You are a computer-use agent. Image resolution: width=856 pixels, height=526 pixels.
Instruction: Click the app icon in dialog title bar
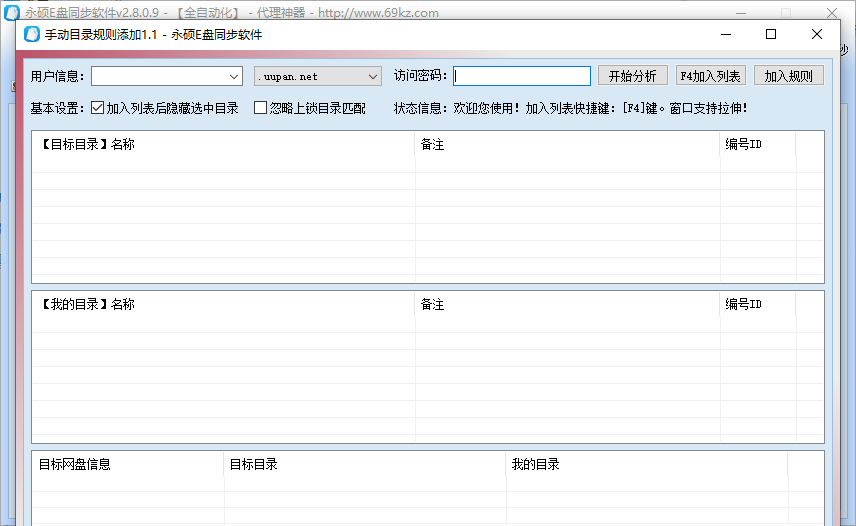[31, 34]
